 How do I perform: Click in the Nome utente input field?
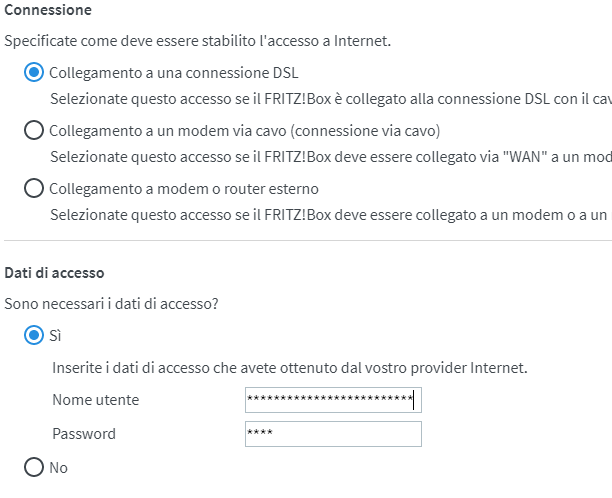point(333,400)
